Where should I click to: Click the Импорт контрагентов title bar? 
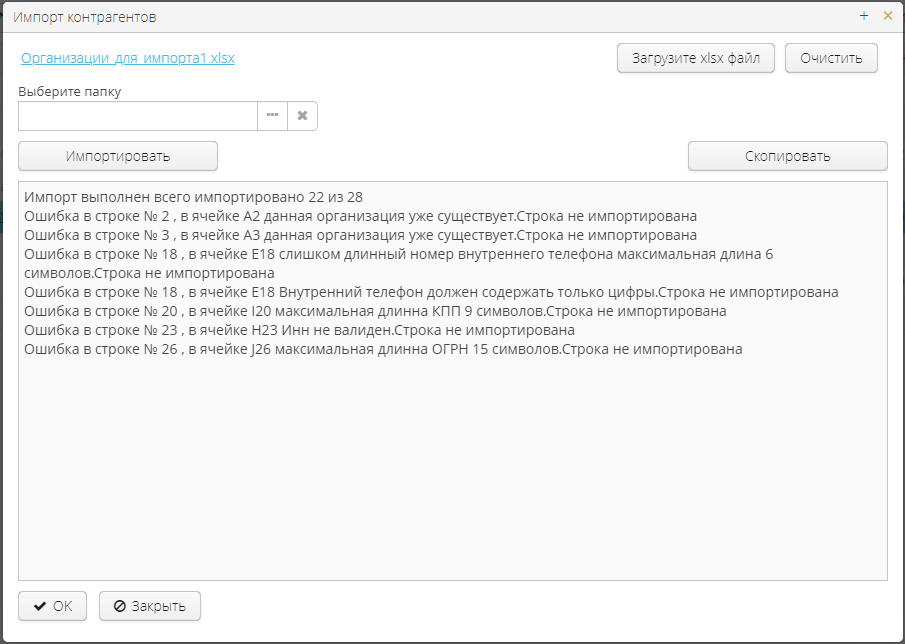click(85, 15)
